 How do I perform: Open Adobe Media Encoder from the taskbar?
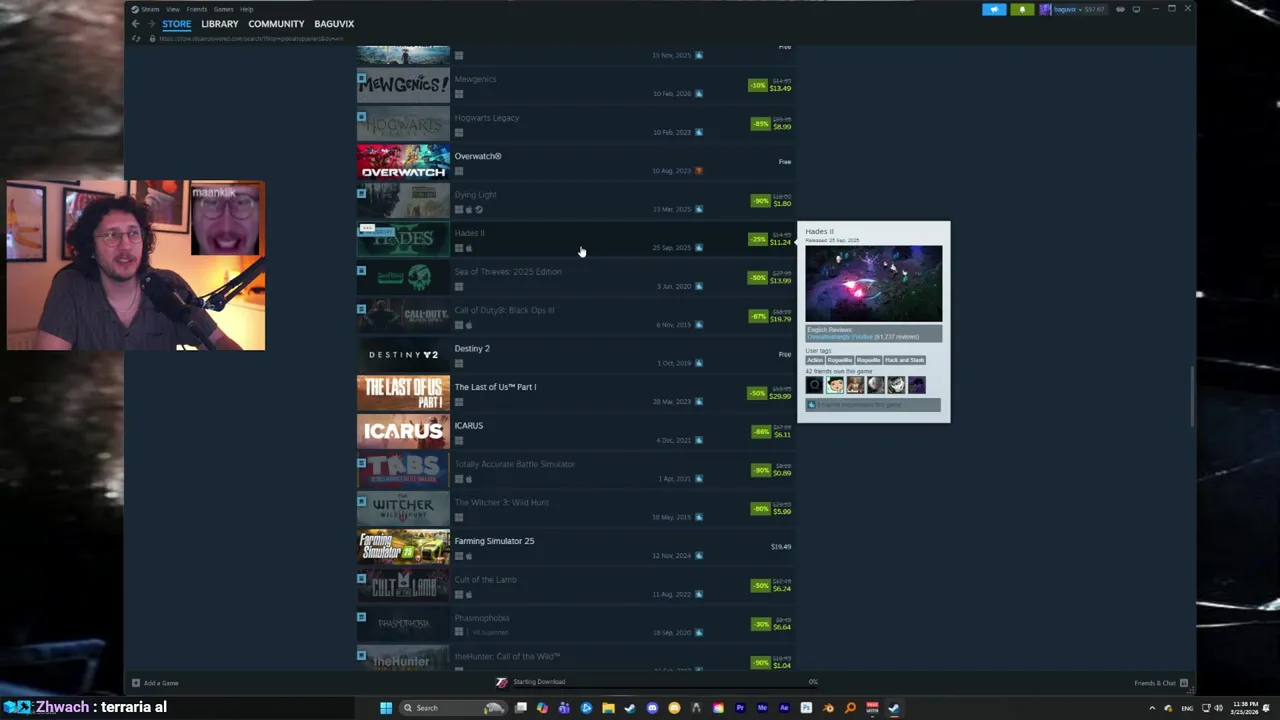coord(762,708)
